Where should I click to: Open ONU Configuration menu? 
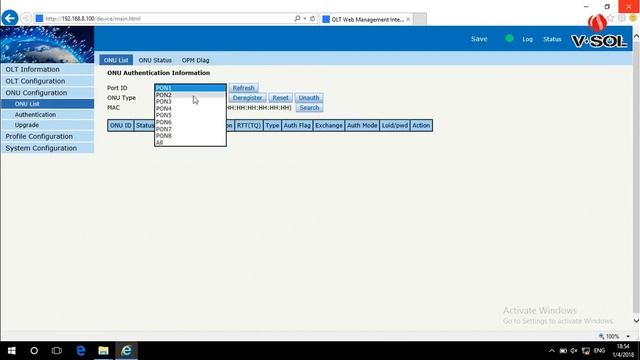tap(47, 93)
